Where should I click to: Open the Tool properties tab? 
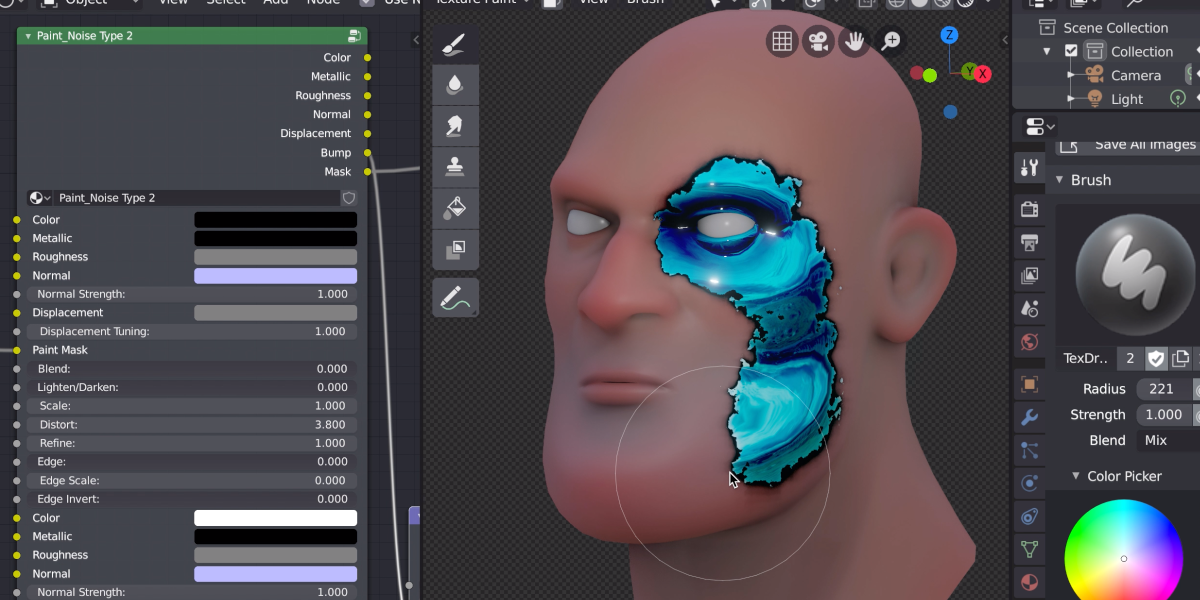pos(1029,168)
